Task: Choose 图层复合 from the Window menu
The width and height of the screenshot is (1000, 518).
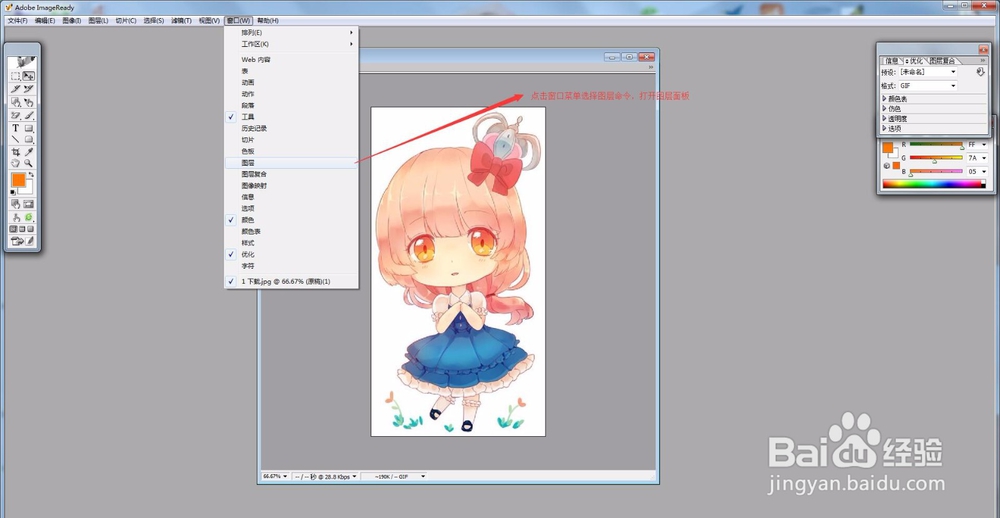Action: pyautogui.click(x=291, y=174)
